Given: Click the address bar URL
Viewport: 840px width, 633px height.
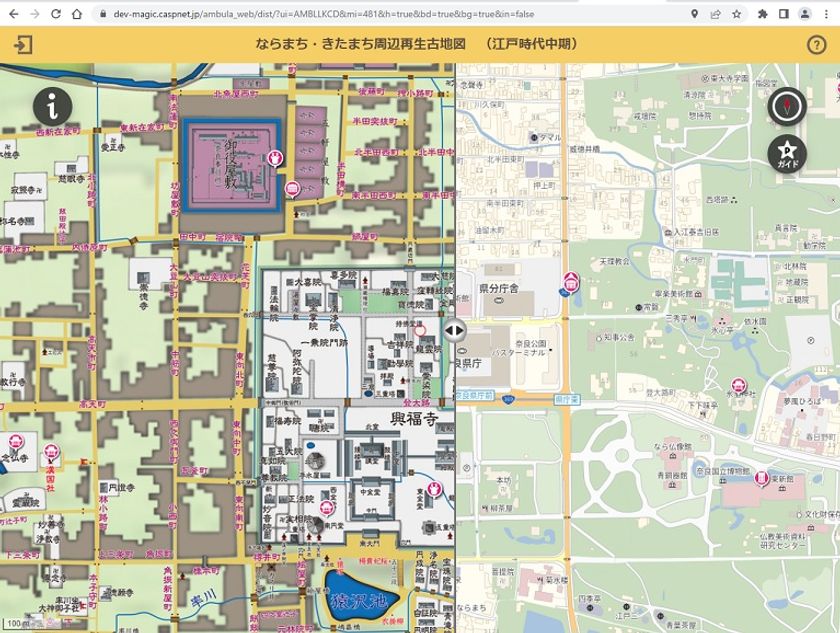Looking at the screenshot, I should 324,14.
